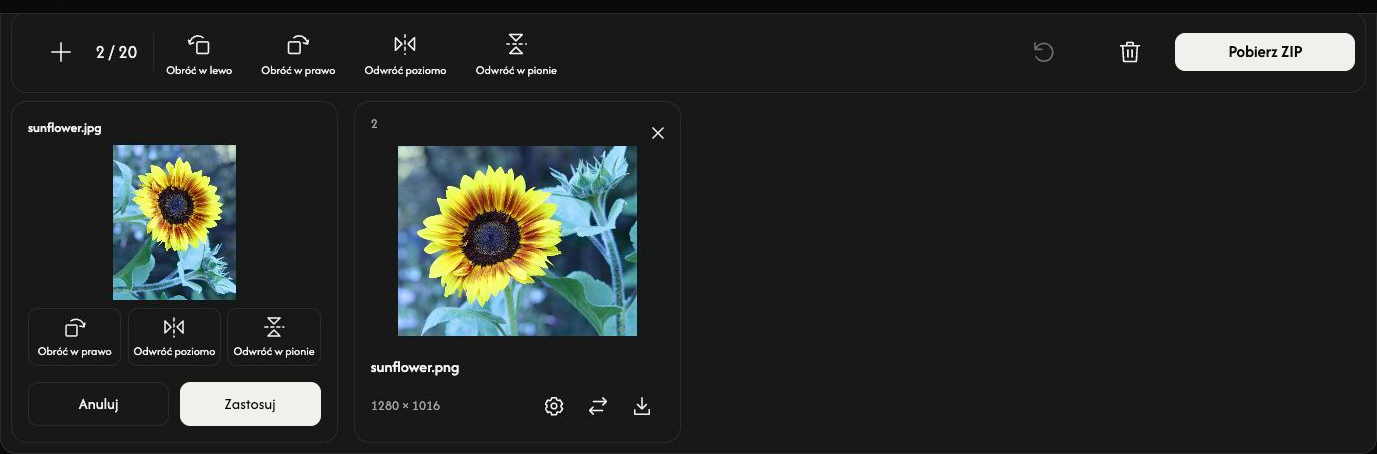Cancel edits with Anuluj
Image resolution: width=1377 pixels, height=454 pixels.
click(x=98, y=404)
